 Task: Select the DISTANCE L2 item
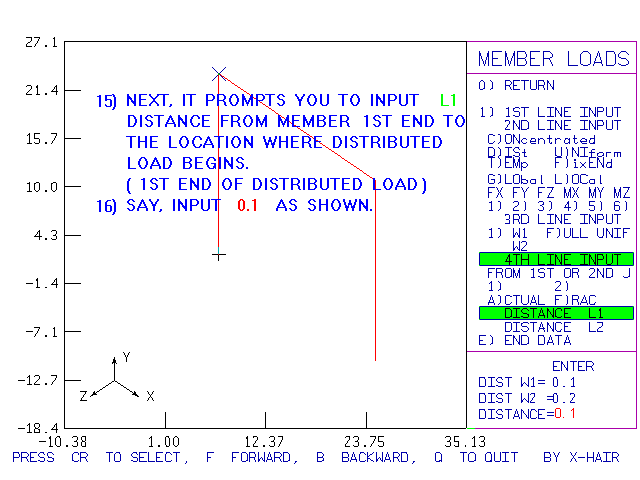[555, 327]
